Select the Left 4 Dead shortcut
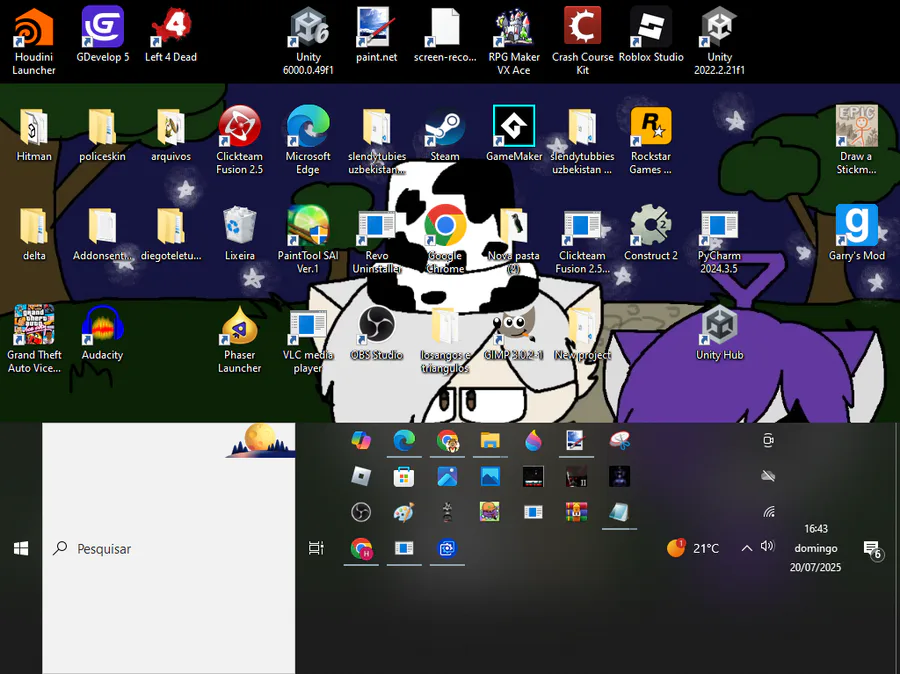Image resolution: width=900 pixels, height=674 pixels. [x=170, y=36]
